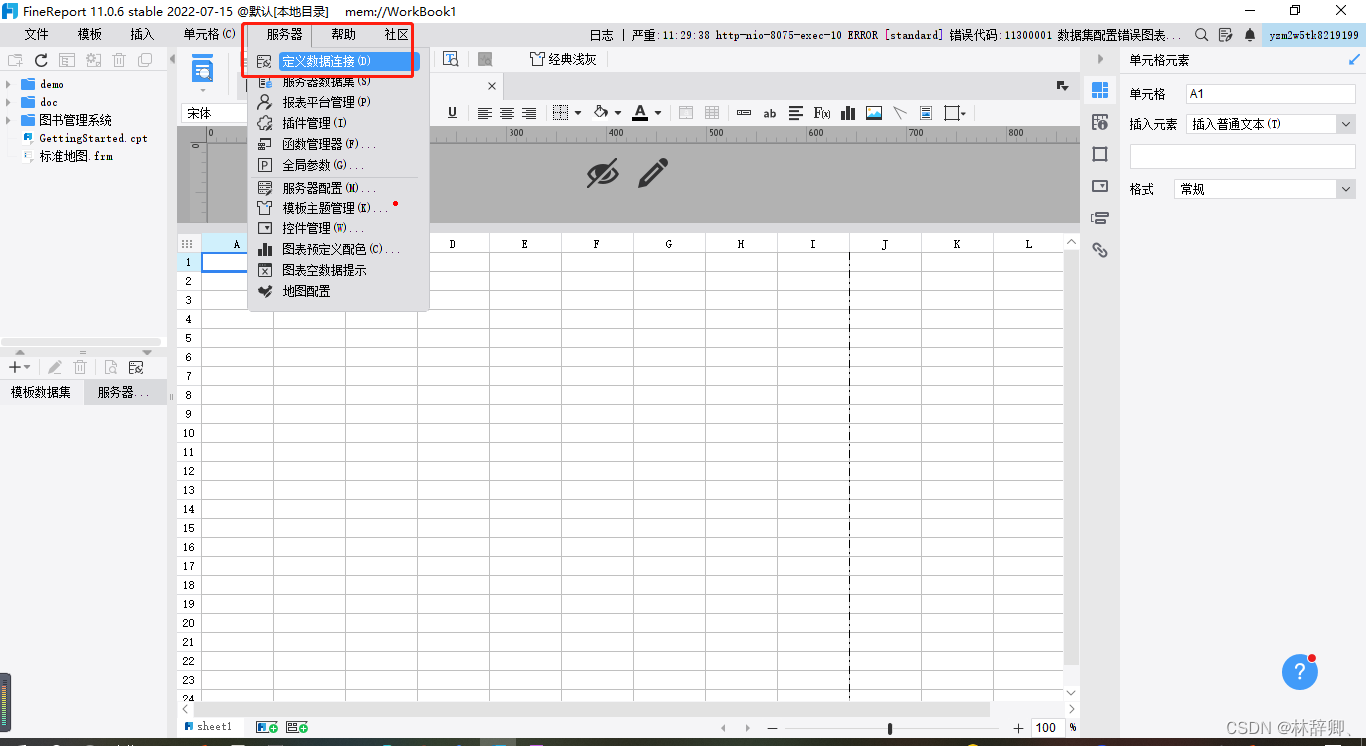This screenshot has width=1366, height=746.
Task: Click the pencil edit icon in header
Action: tap(652, 173)
